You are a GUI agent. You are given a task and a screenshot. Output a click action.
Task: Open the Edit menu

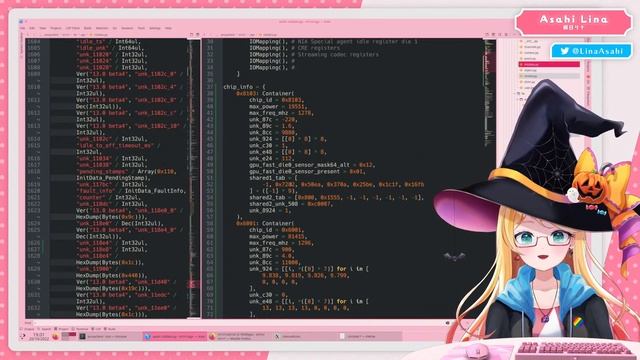pyautogui.click(x=32, y=28)
